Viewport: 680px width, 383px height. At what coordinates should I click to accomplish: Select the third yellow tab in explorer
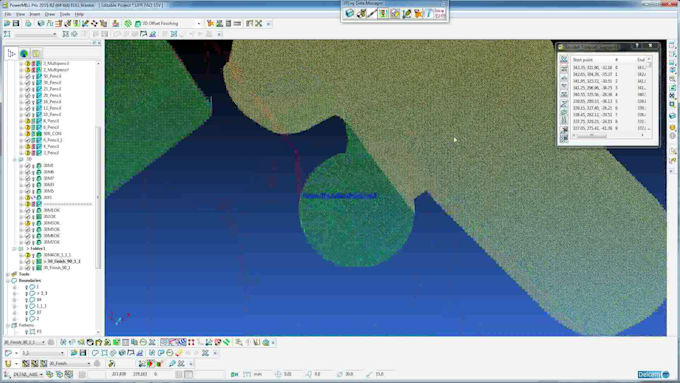click(x=36, y=54)
